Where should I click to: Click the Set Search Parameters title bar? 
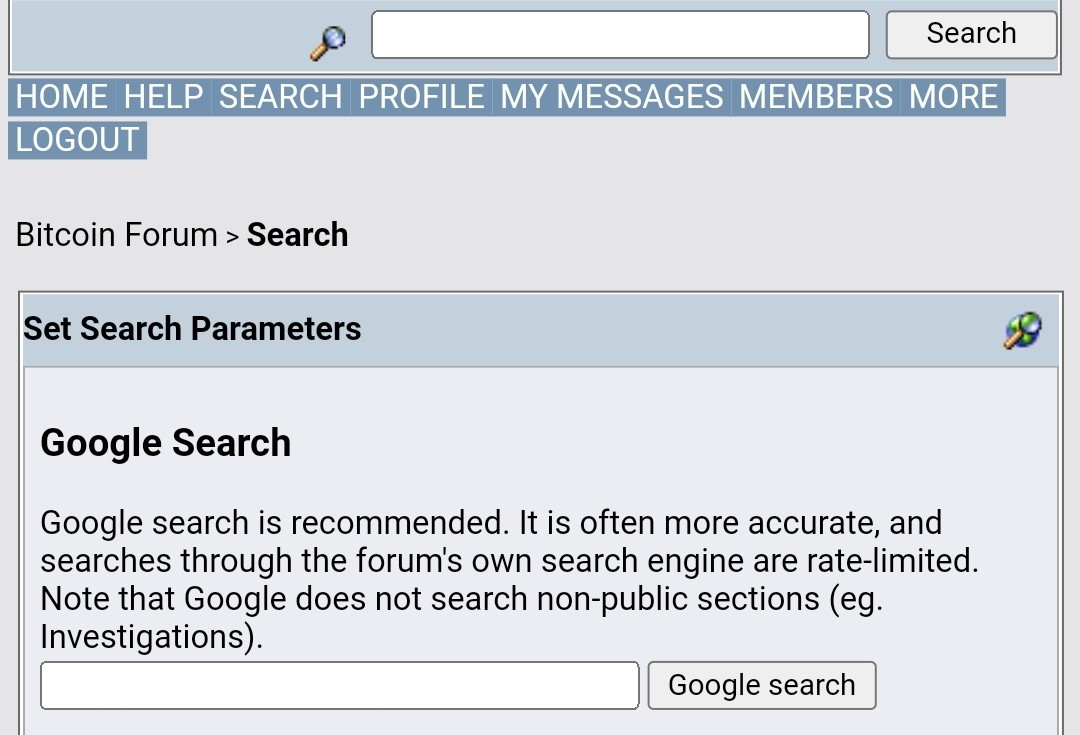[x=541, y=330]
